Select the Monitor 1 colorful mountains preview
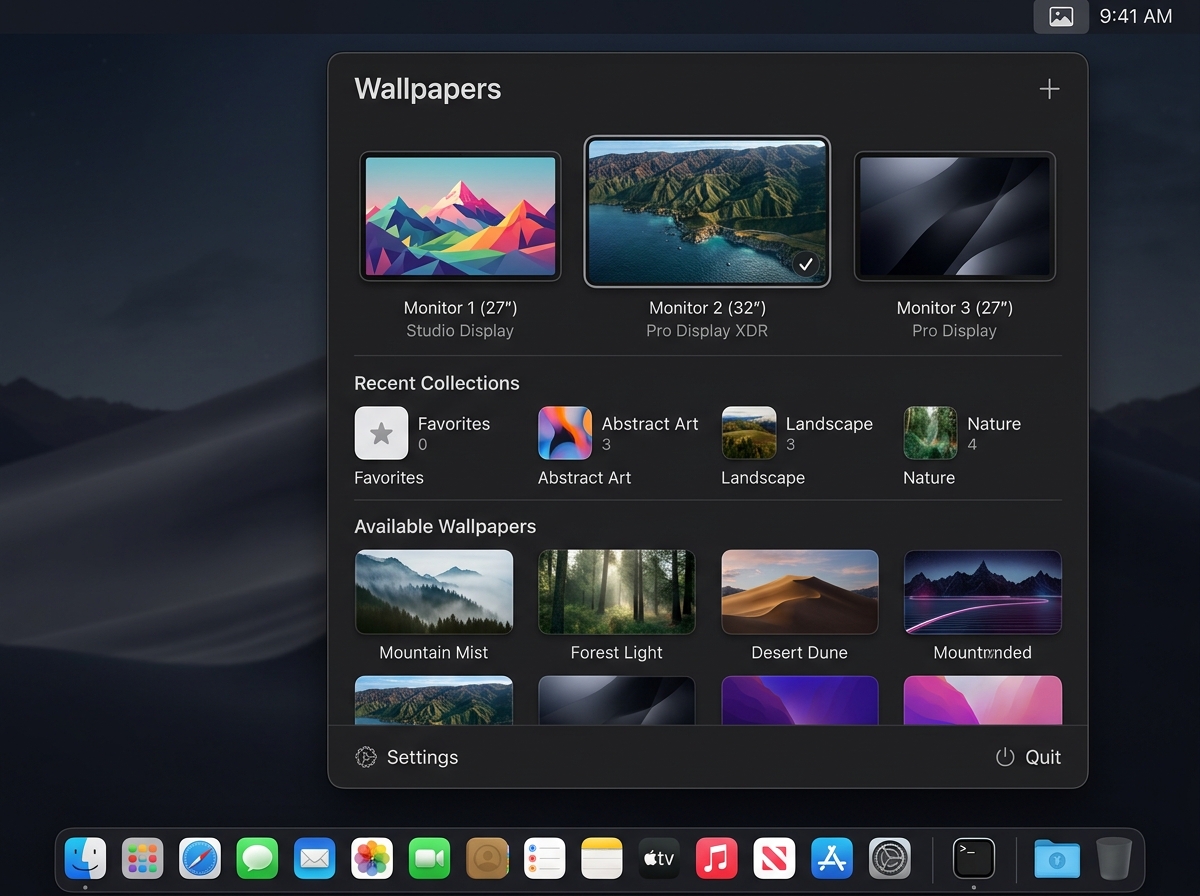The height and width of the screenshot is (896, 1200). tap(460, 216)
